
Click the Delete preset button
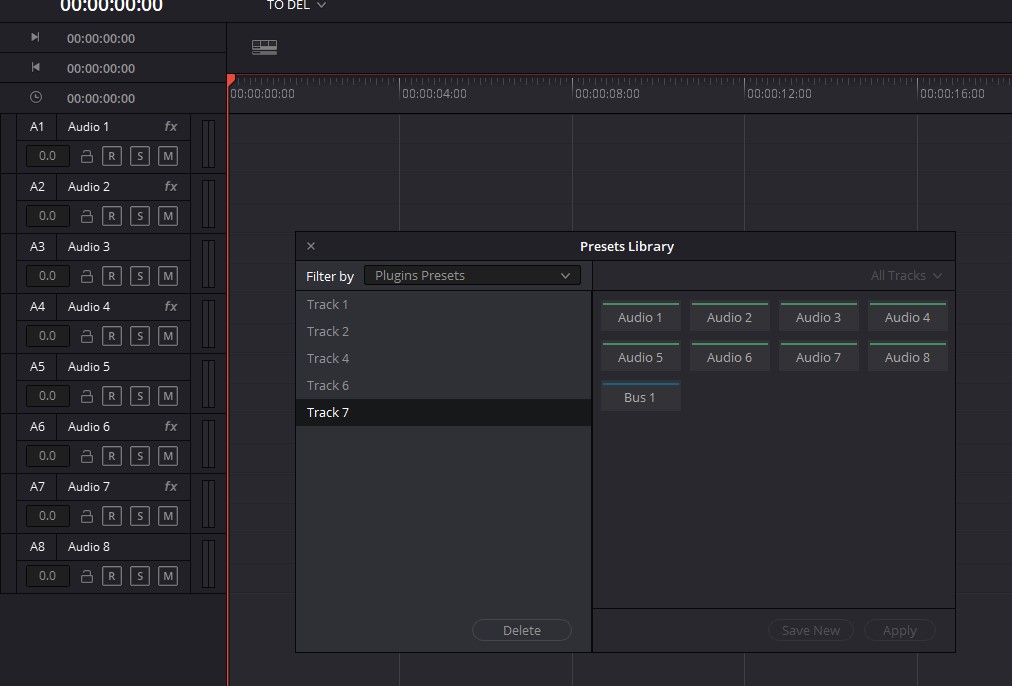(x=521, y=631)
